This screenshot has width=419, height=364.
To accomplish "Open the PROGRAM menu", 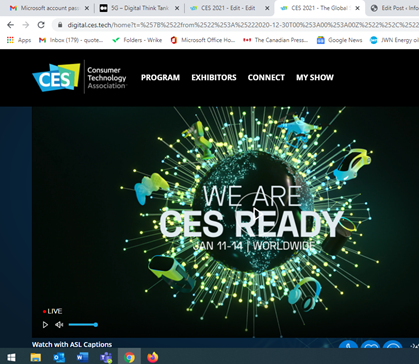I will pos(160,77).
